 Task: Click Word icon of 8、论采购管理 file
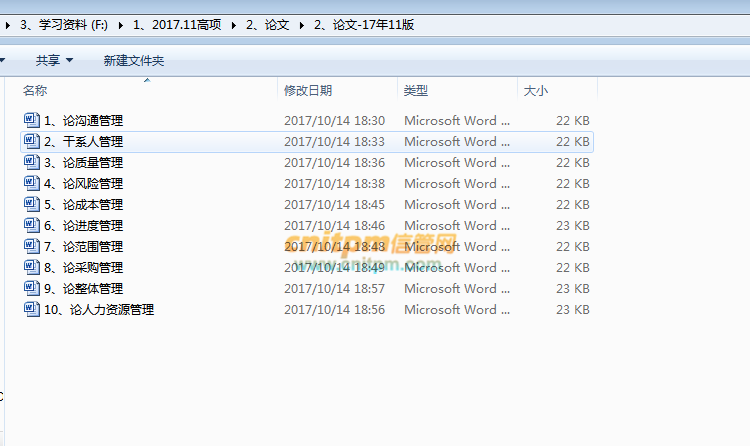point(30,268)
